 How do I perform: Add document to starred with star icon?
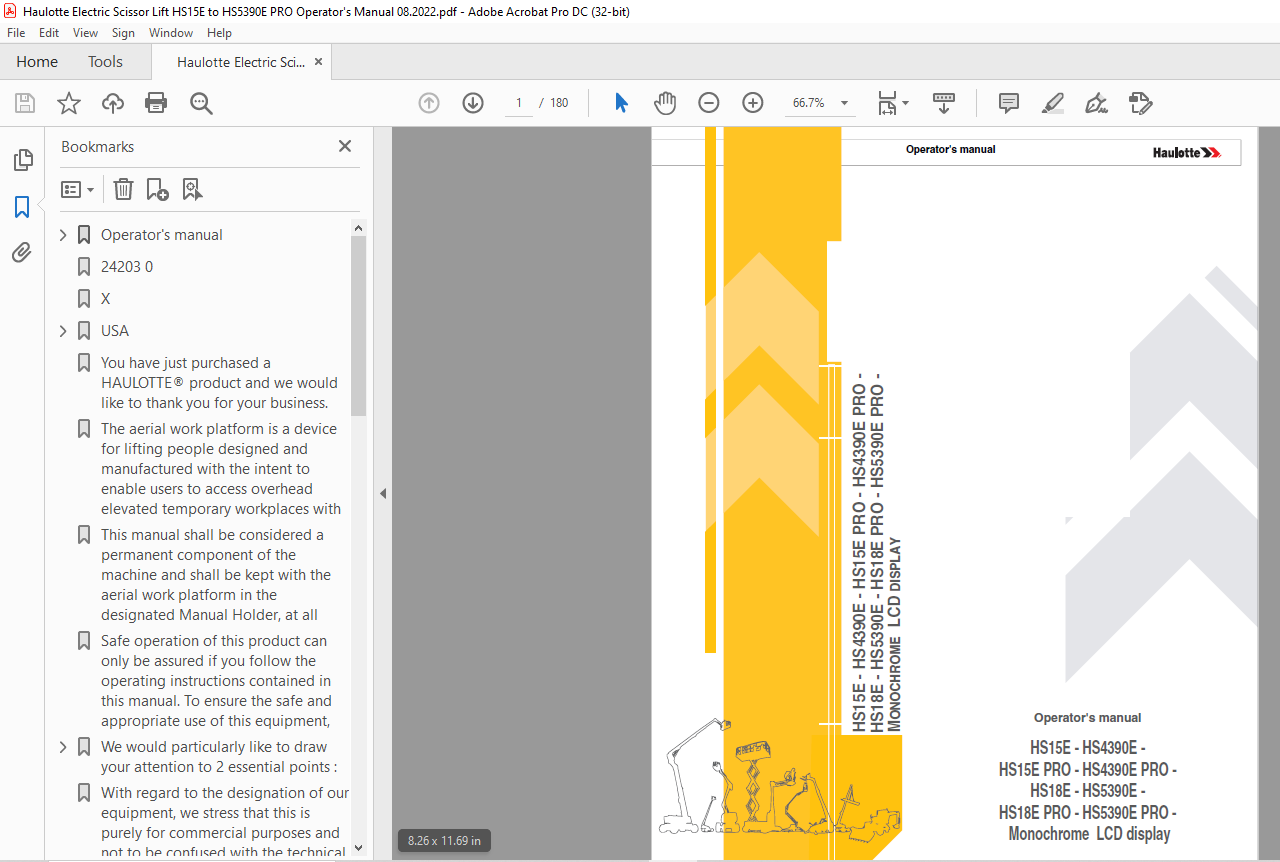69,103
